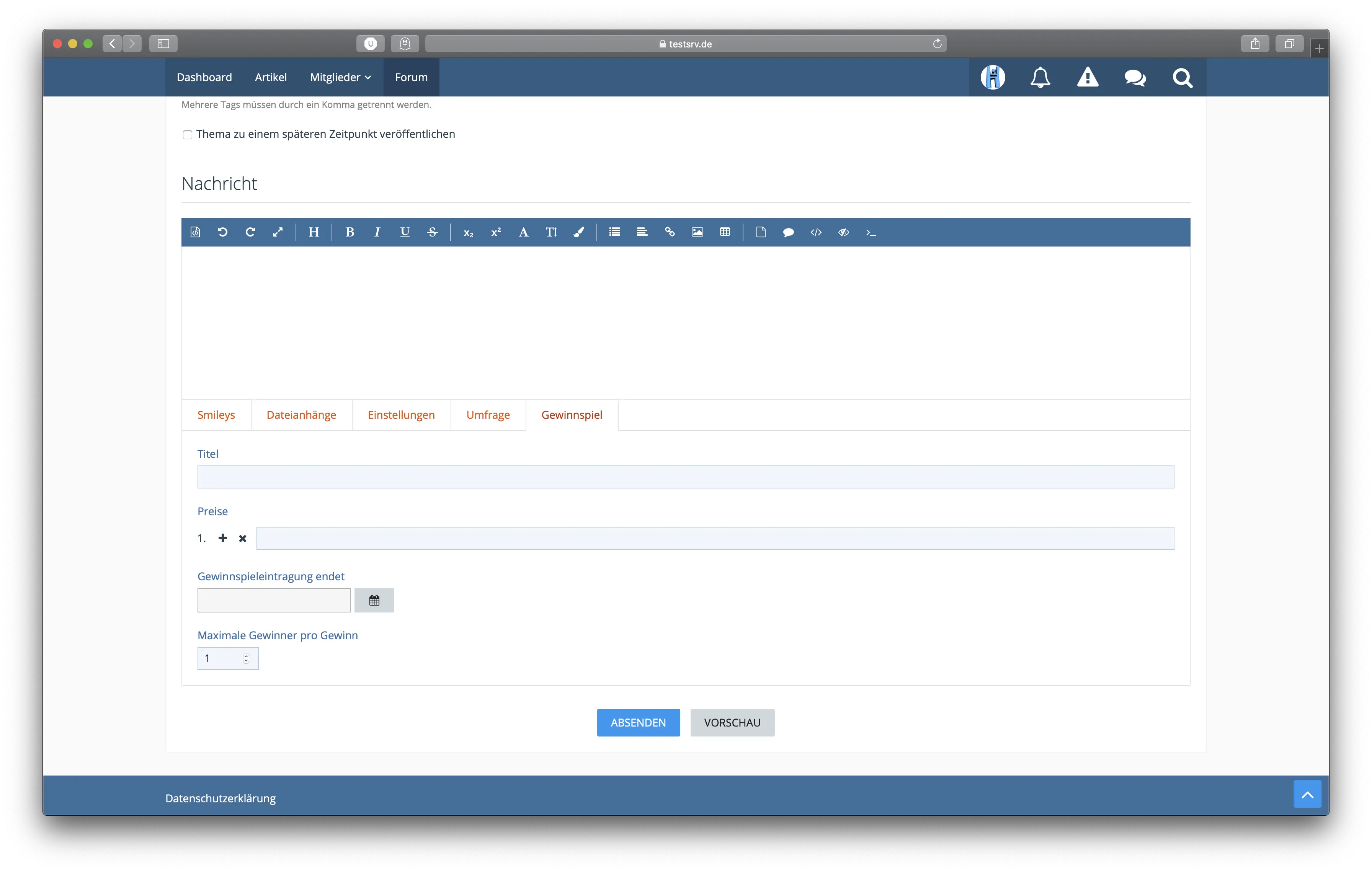The height and width of the screenshot is (872, 1372).
Task: Click the Vorschau button
Action: coord(732,722)
